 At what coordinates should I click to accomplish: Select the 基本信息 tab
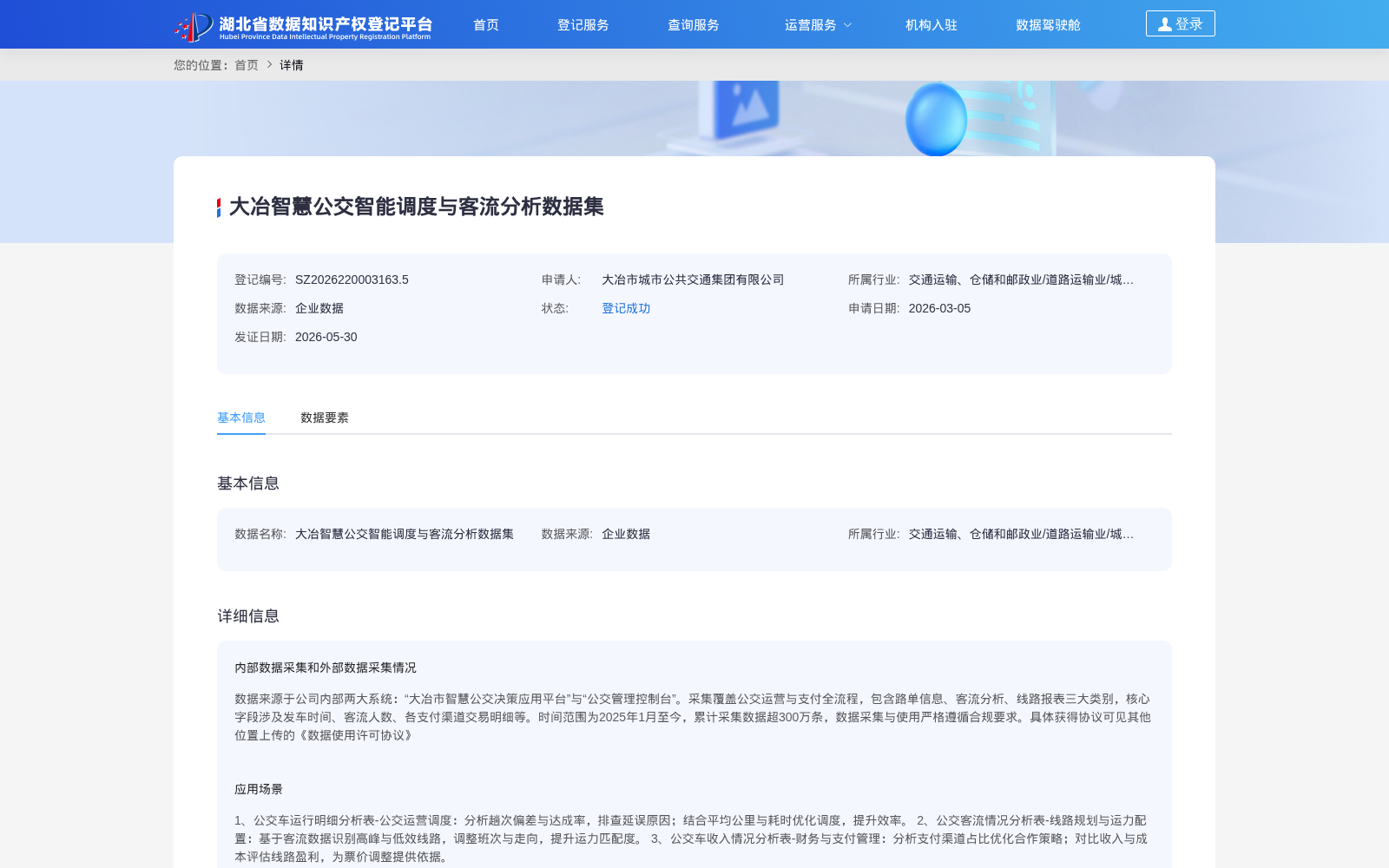[241, 418]
